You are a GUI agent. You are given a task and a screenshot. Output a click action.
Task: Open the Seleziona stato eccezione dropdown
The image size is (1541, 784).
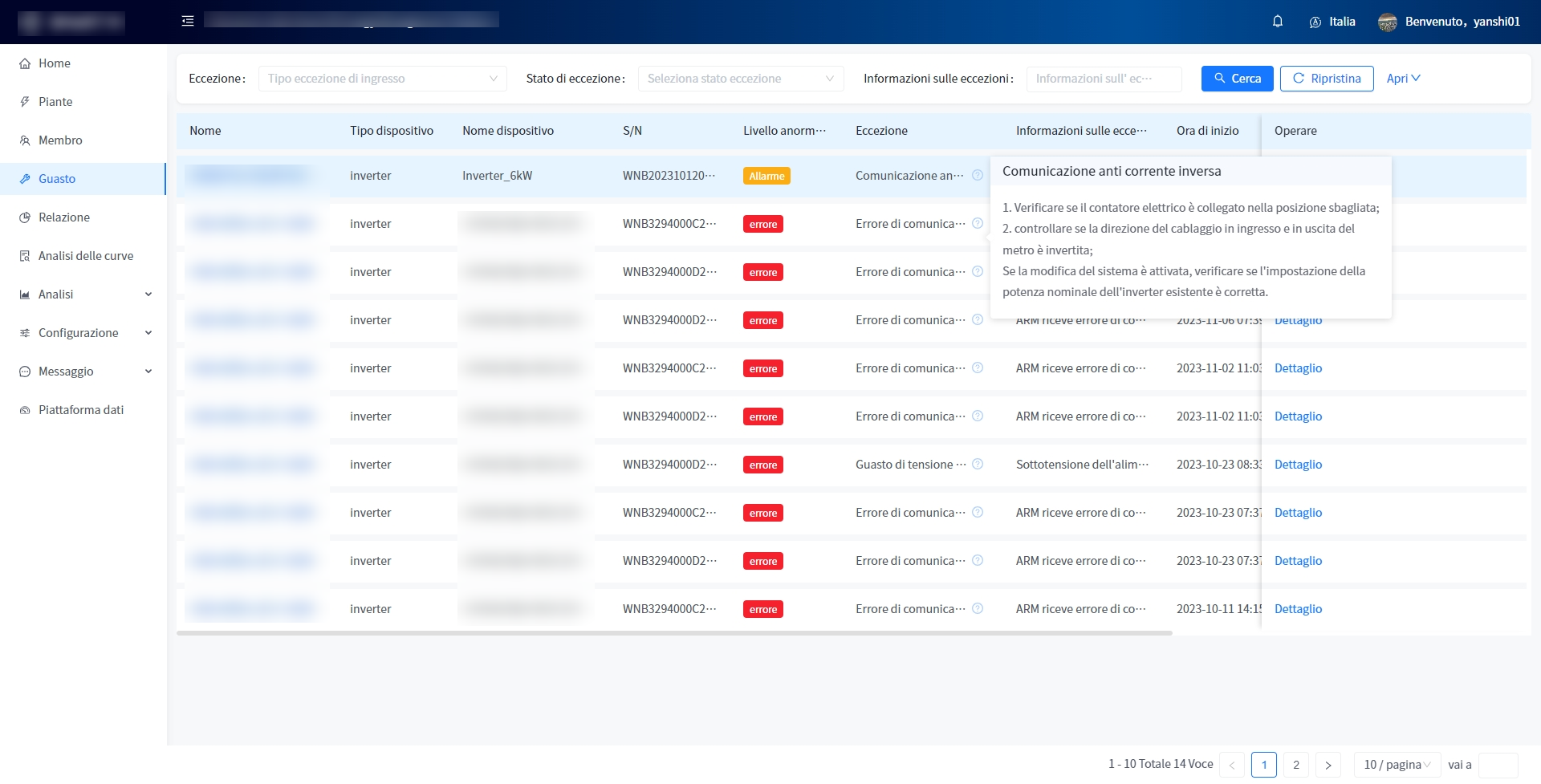(740, 79)
